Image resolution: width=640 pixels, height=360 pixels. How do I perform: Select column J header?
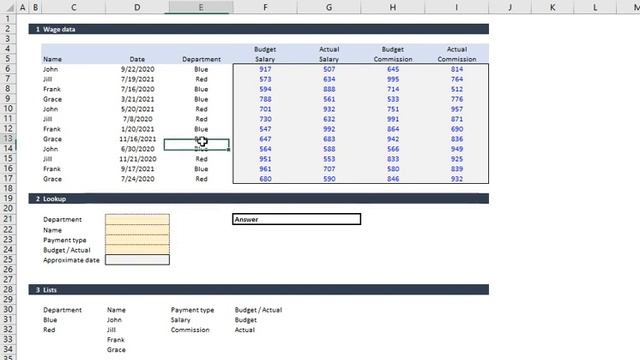pyautogui.click(x=510, y=7)
